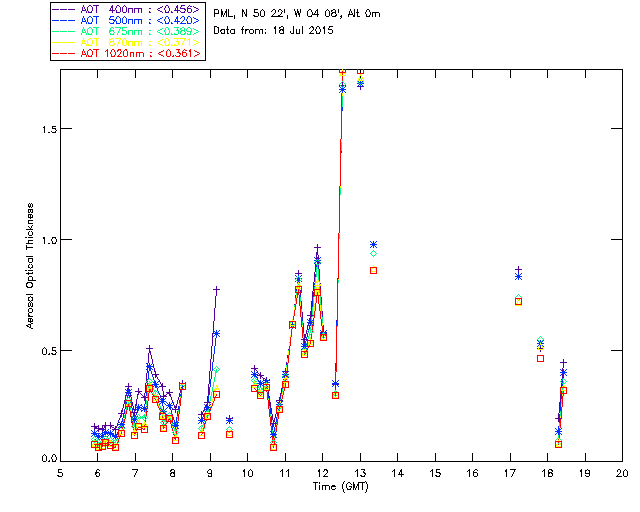The width and height of the screenshot is (640, 512).
Task: Click the x-axis tick label 5
Action: click(61, 473)
